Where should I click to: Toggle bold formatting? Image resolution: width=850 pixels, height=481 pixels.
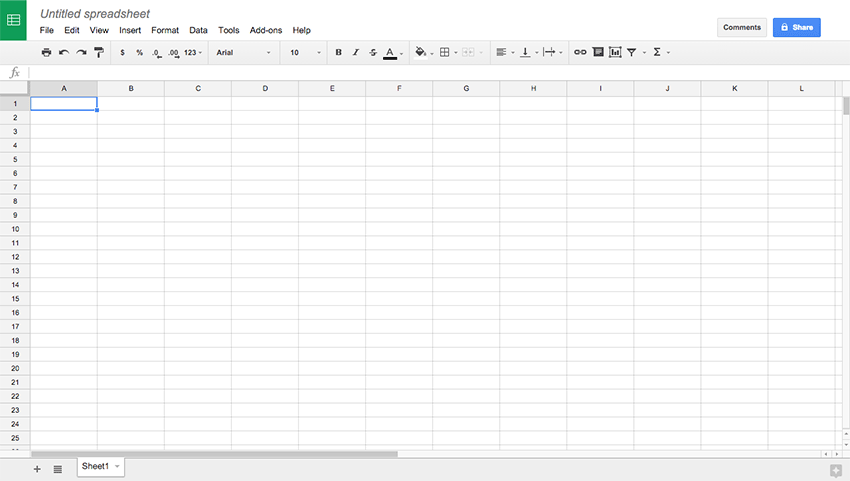[338, 53]
